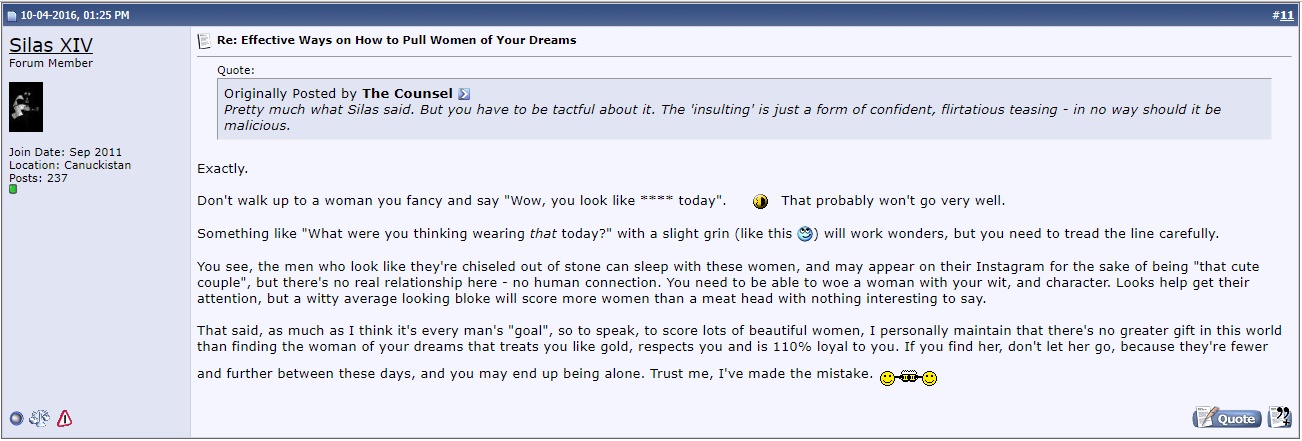The width and height of the screenshot is (1302, 441).
Task: Click the cheers smiley at end of post
Action: (x=908, y=379)
